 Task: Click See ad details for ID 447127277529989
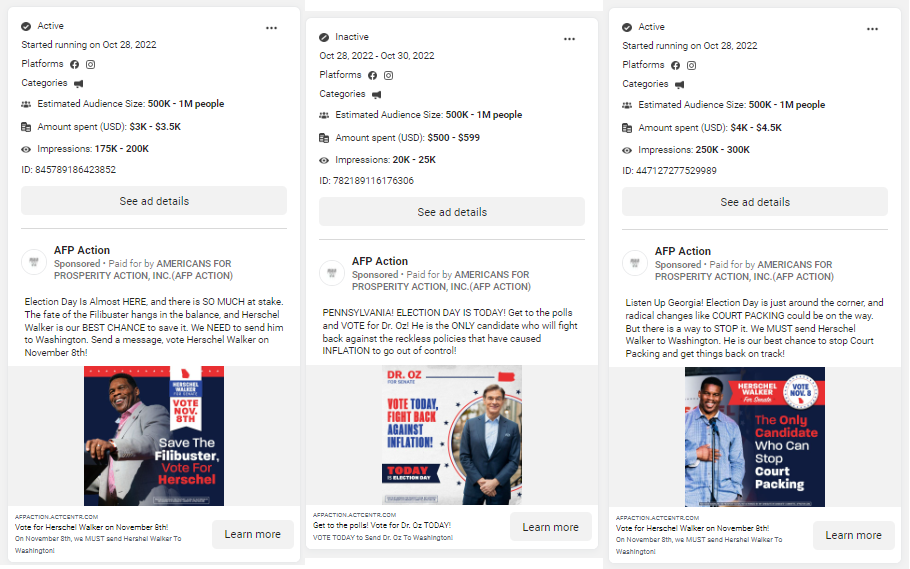pyautogui.click(x=754, y=202)
